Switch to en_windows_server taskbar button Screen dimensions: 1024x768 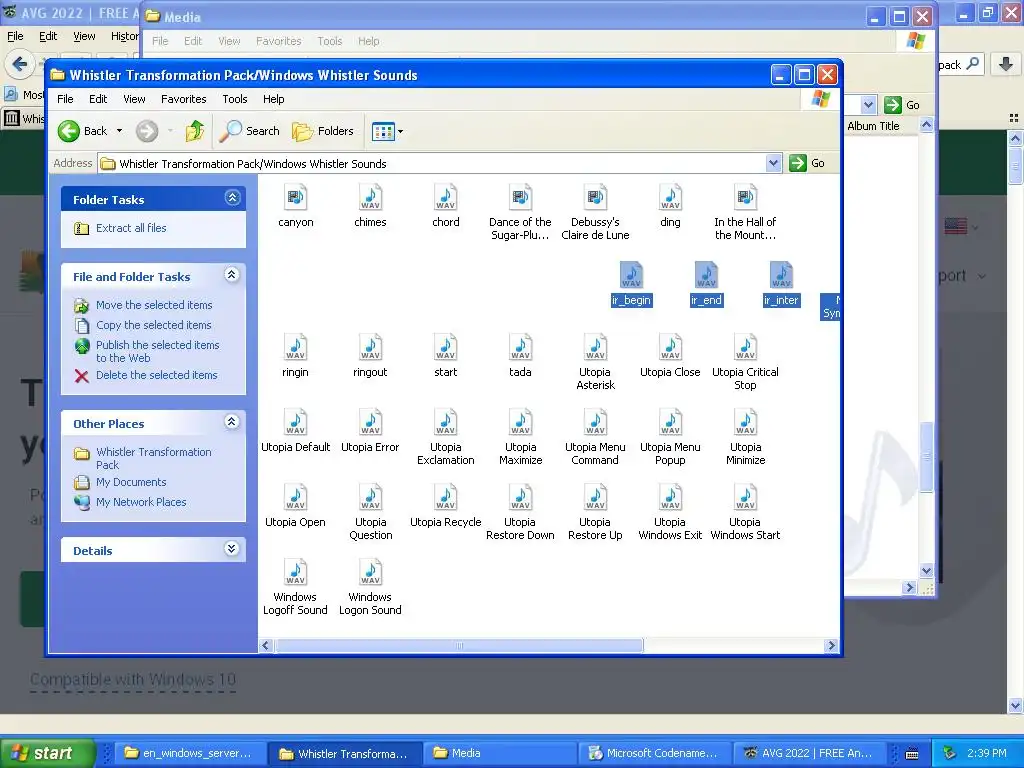191,753
